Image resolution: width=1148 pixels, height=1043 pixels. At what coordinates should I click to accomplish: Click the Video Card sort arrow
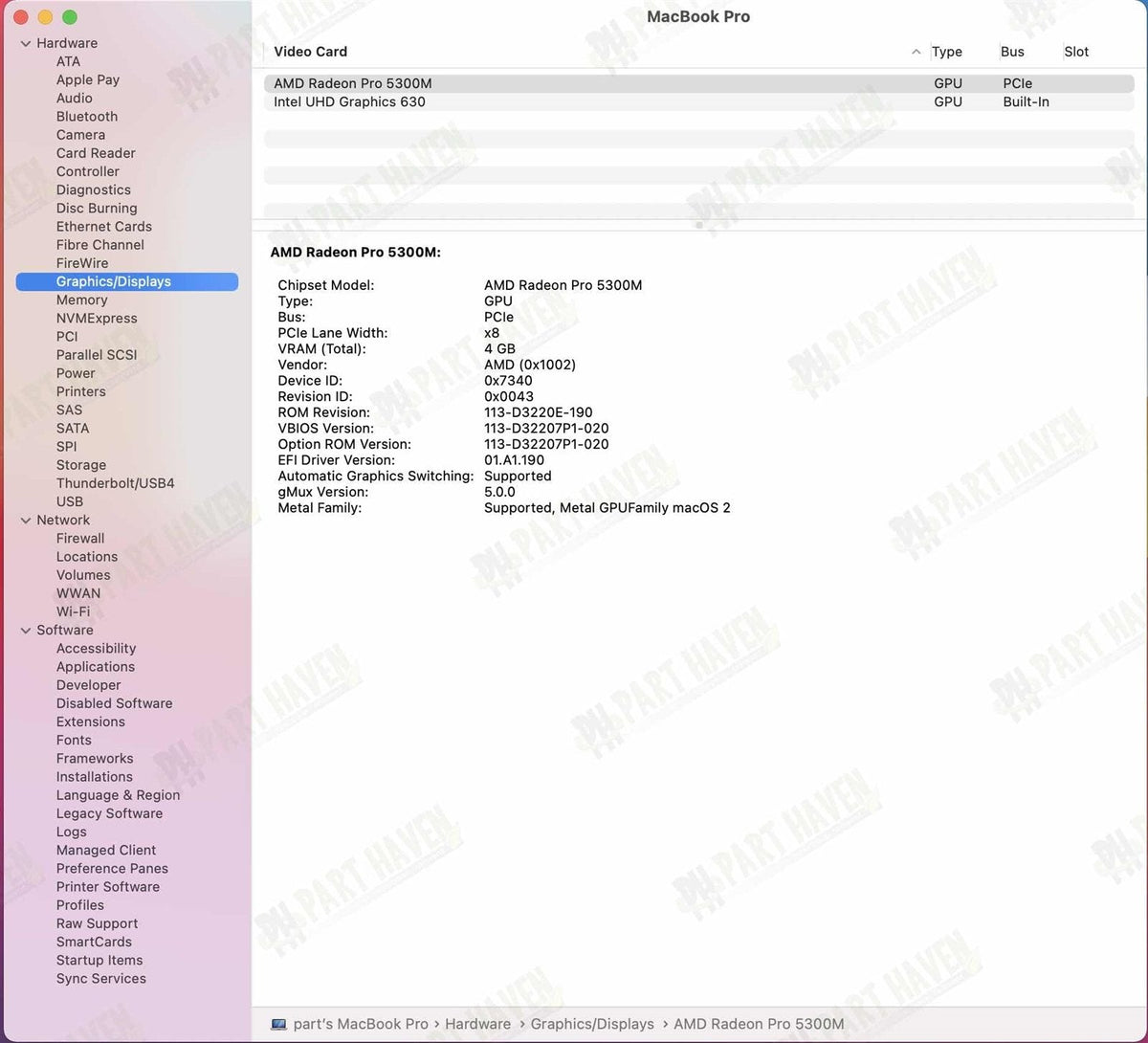click(x=916, y=52)
